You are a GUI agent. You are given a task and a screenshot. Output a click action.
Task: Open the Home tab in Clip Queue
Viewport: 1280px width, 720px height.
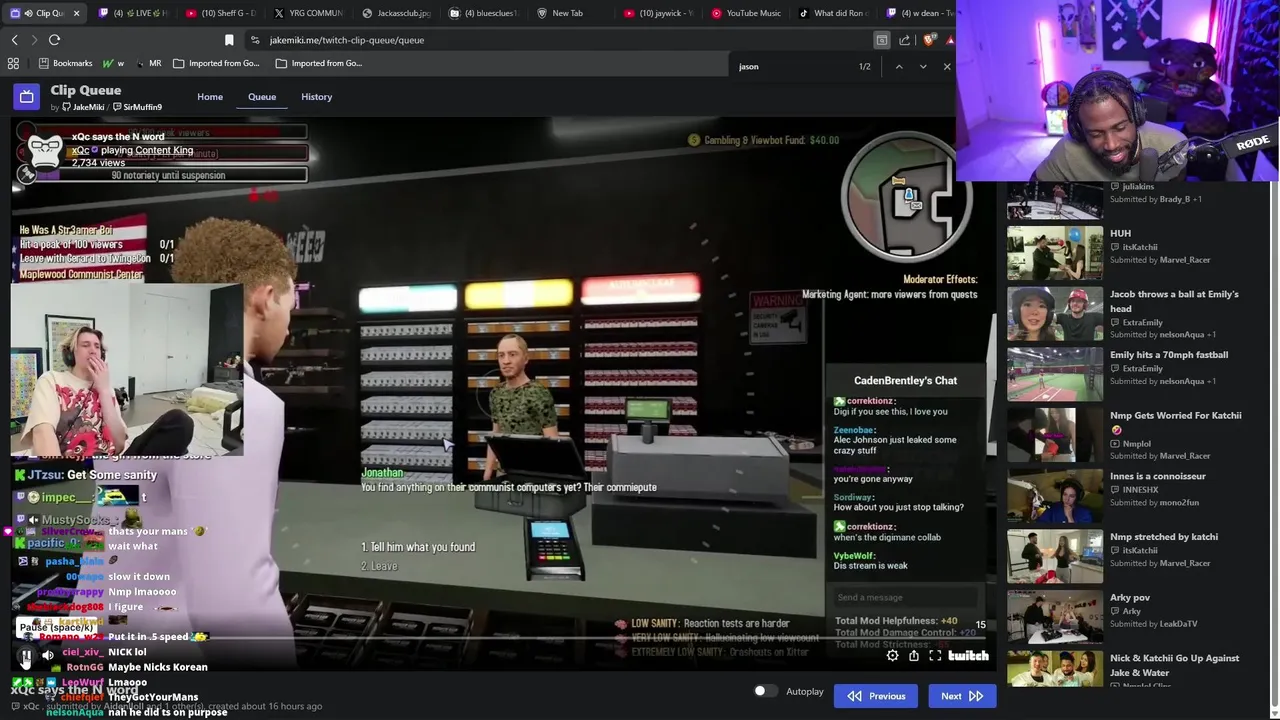click(210, 97)
